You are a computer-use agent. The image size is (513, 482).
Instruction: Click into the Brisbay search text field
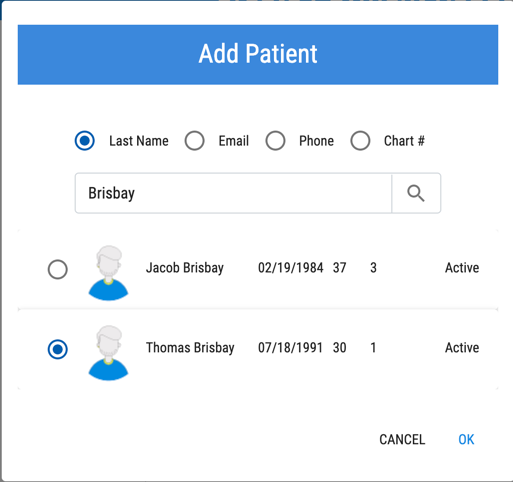click(x=233, y=193)
